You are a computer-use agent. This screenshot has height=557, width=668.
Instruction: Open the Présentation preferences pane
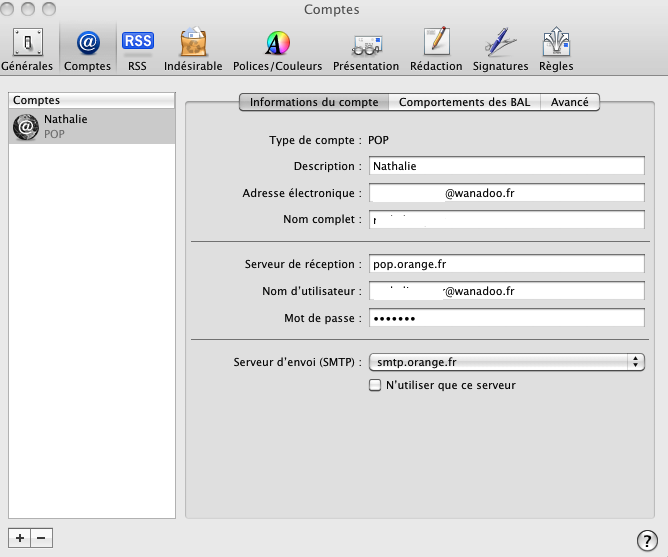tap(365, 49)
